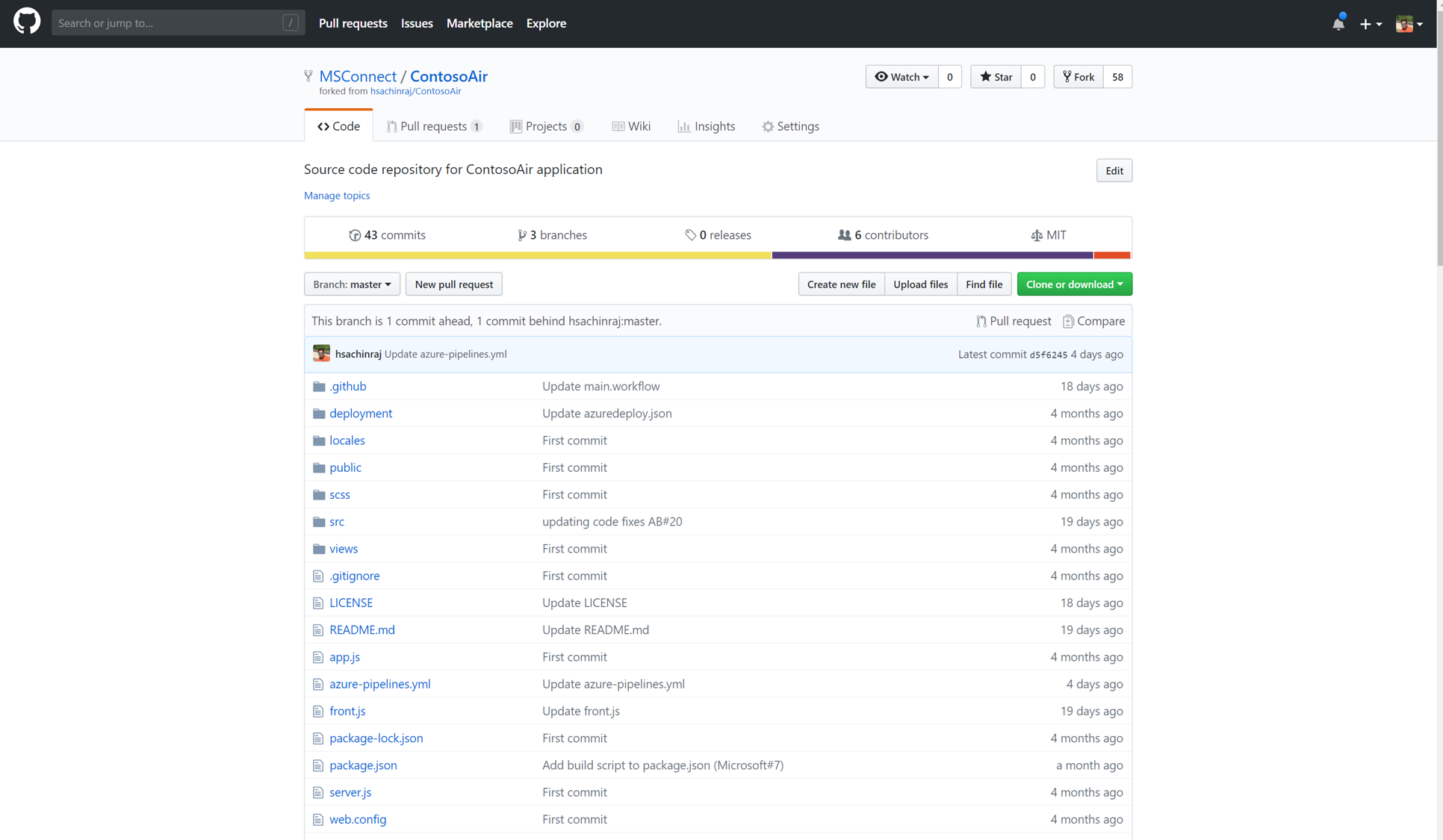Click the .github folder icon

pos(319,386)
